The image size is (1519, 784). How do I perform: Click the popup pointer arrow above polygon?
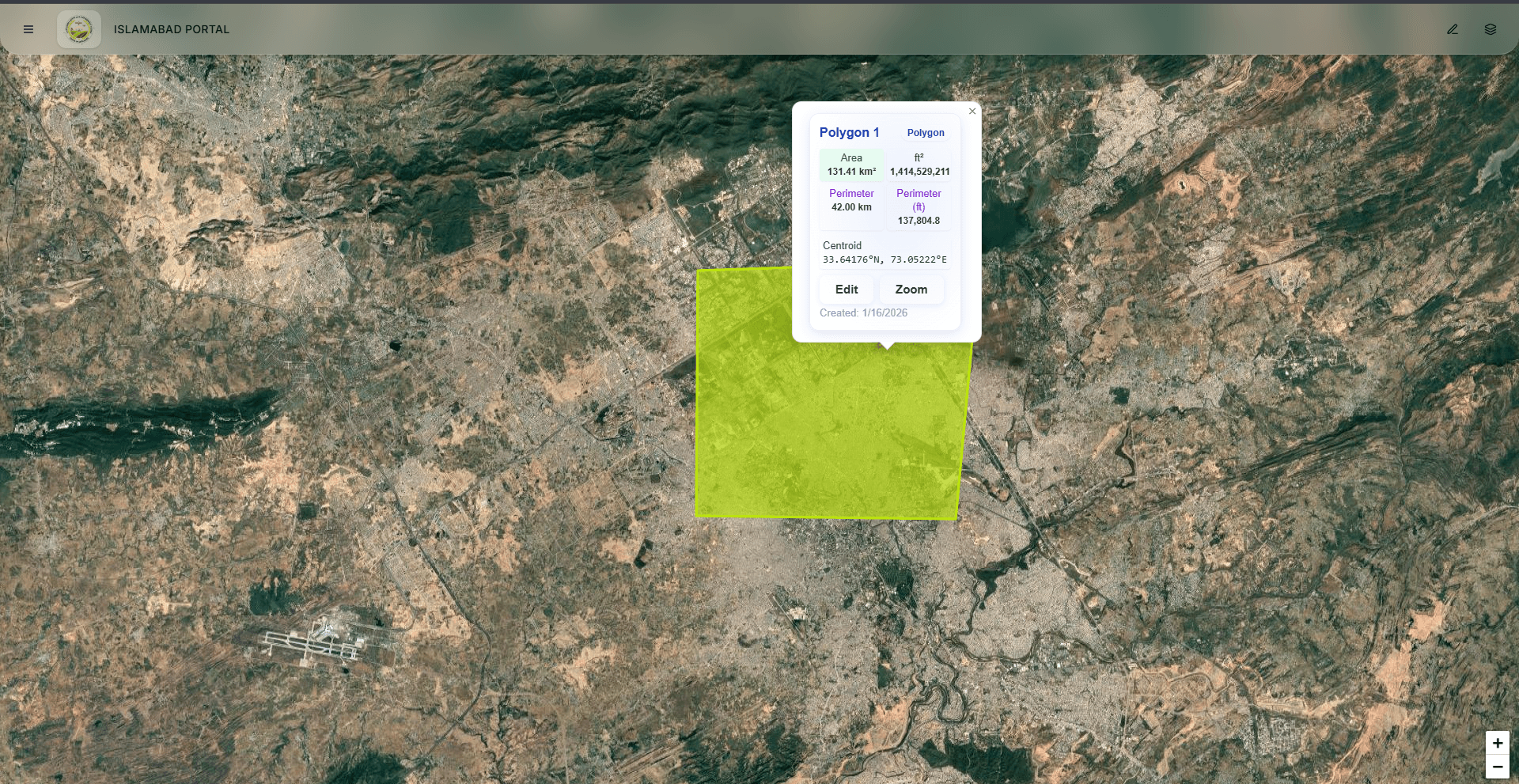tap(888, 343)
